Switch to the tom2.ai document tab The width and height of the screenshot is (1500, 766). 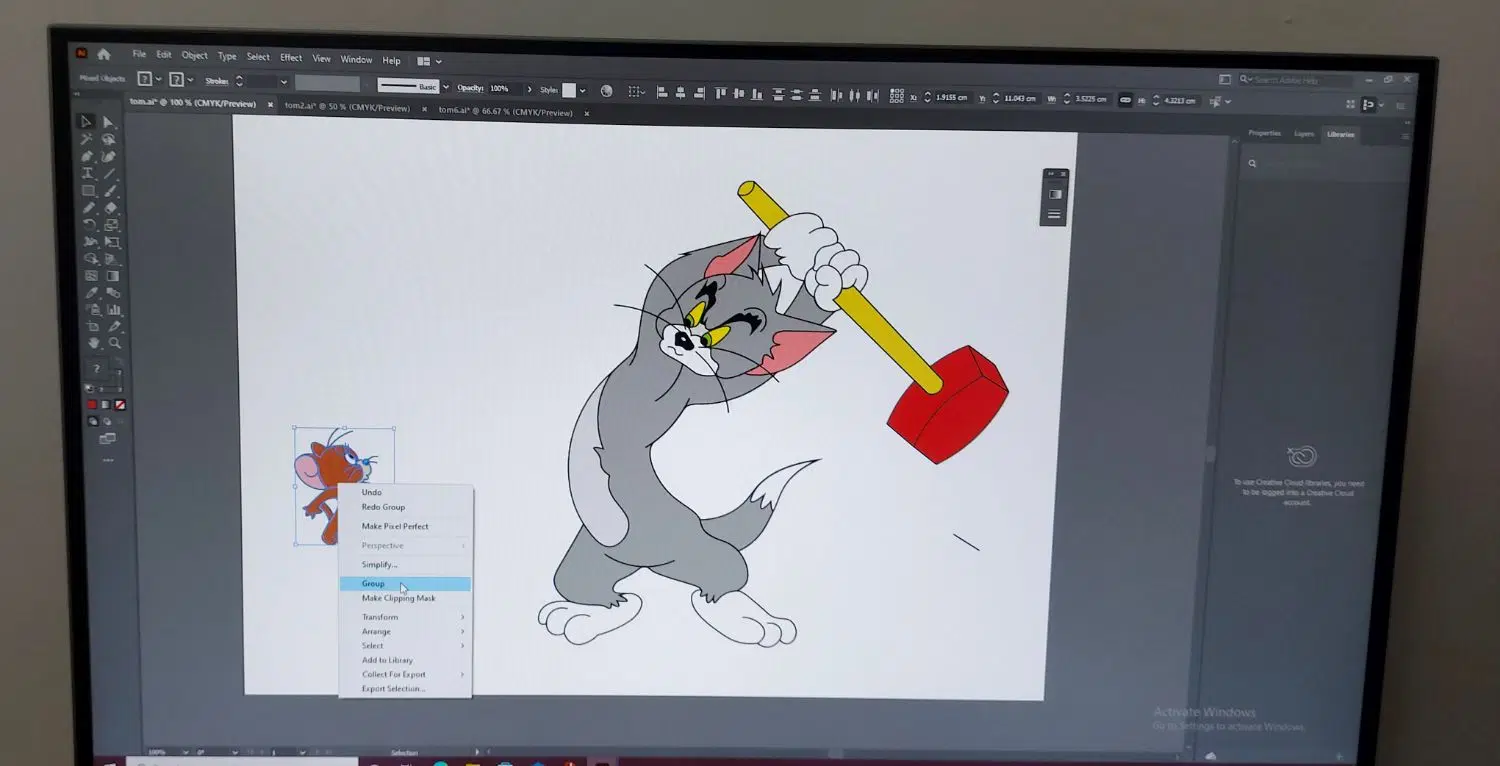pyautogui.click(x=347, y=107)
